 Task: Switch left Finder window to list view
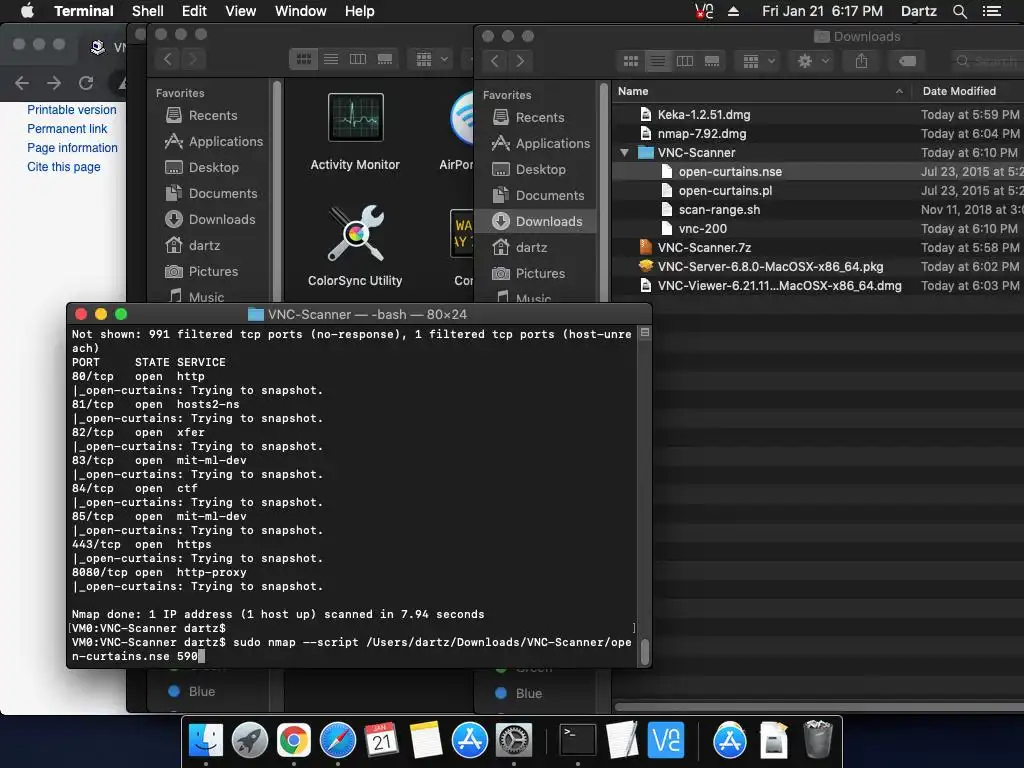click(331, 59)
